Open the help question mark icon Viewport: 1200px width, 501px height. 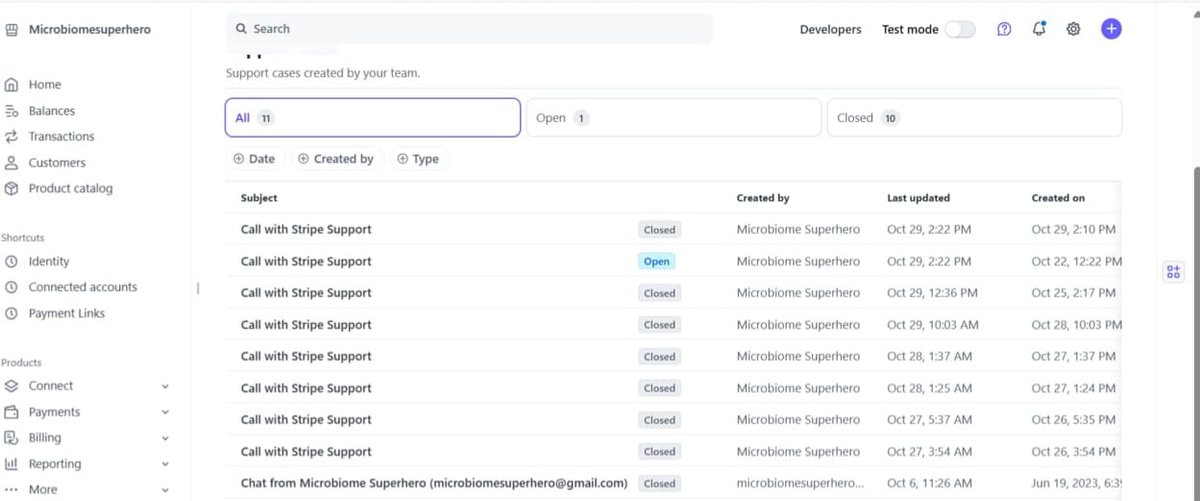pyautogui.click(x=1004, y=29)
